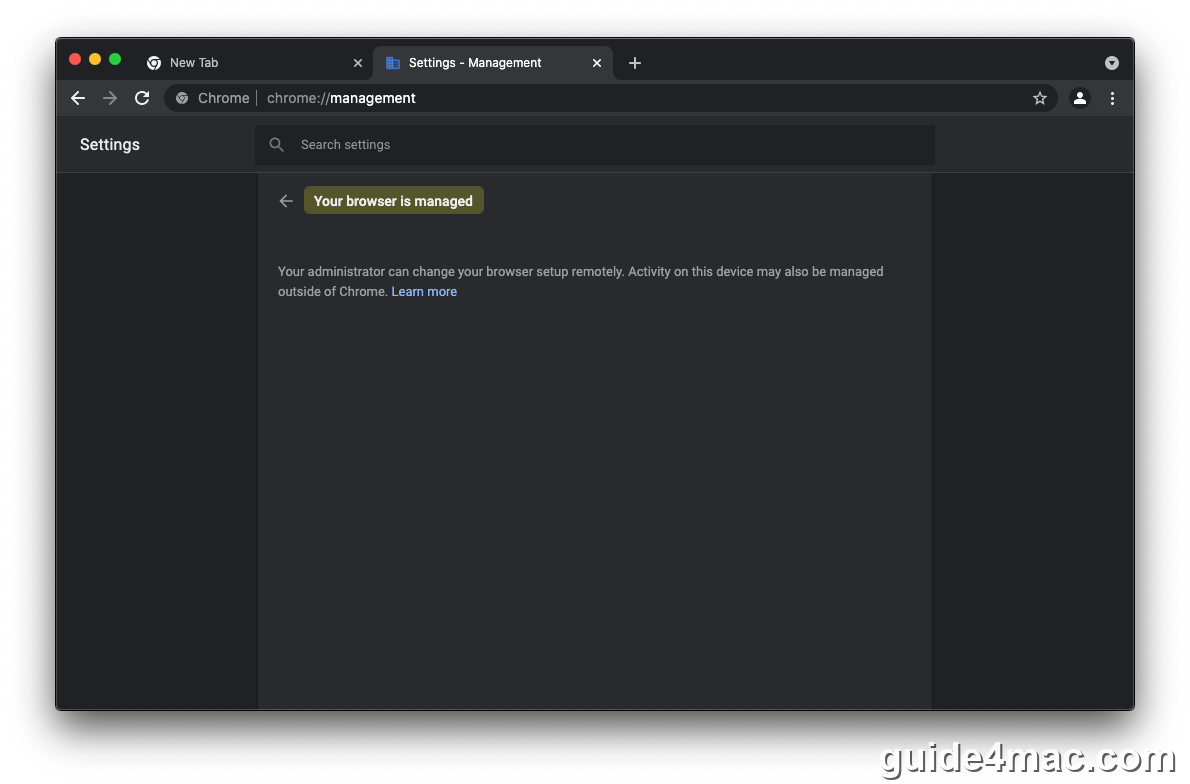The height and width of the screenshot is (784, 1190).
Task: Go back from 'Your browser is managed' page arrow
Action: pyautogui.click(x=286, y=201)
